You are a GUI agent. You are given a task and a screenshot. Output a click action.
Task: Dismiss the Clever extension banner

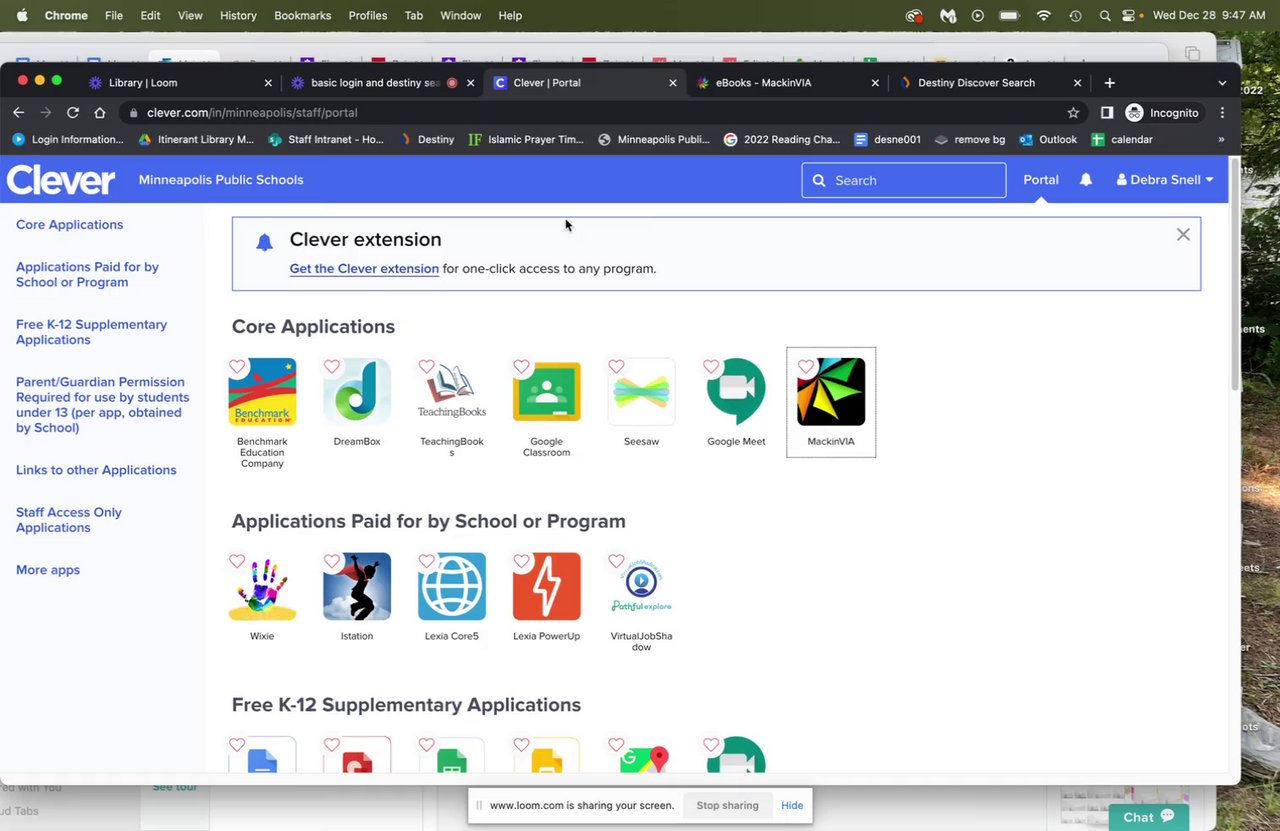(1183, 235)
